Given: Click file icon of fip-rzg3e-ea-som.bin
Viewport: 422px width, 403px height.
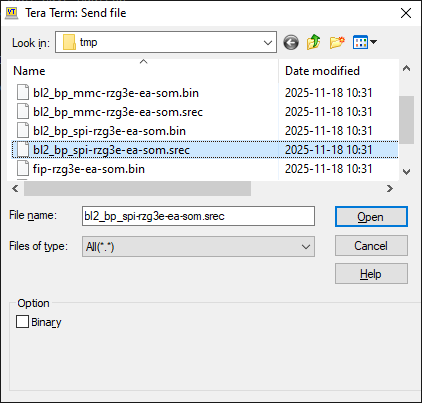Looking at the screenshot, I should click(x=23, y=168).
